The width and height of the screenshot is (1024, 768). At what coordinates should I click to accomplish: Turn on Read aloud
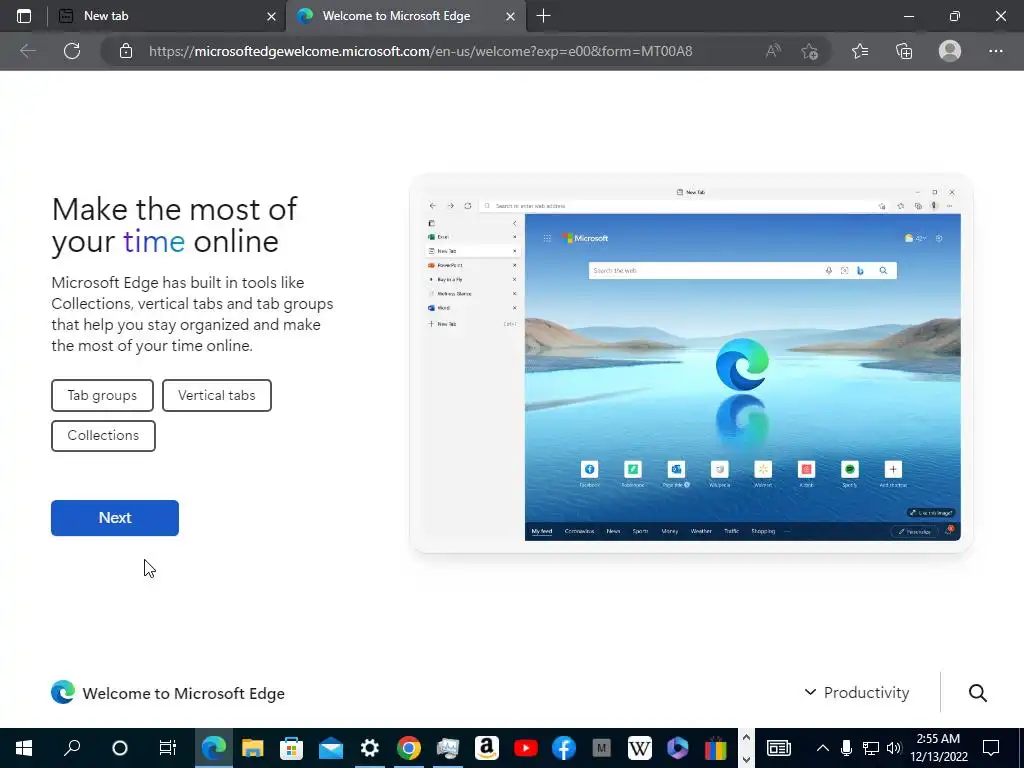pos(773,51)
